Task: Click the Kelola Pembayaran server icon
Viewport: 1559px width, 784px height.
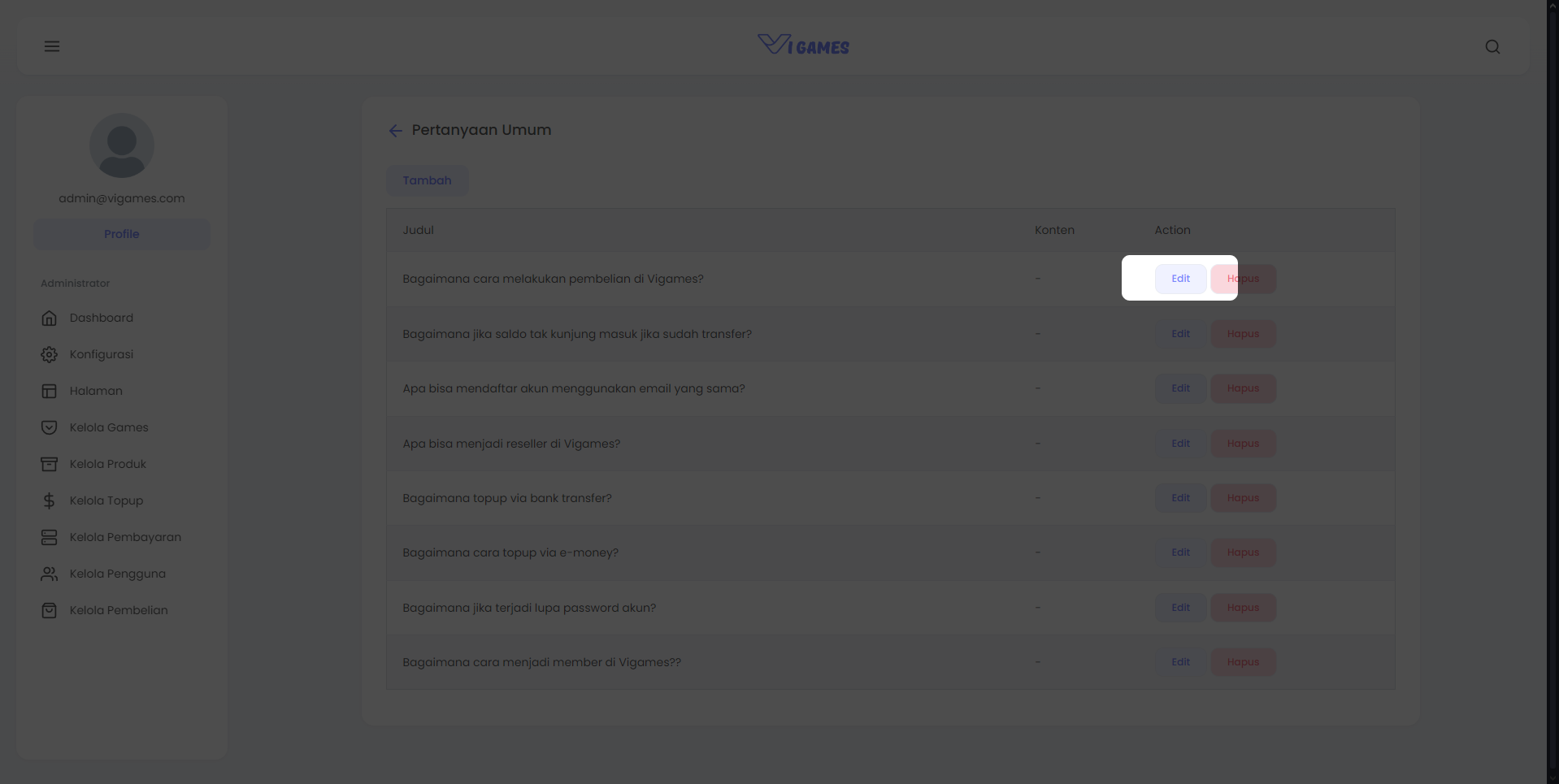Action: [49, 537]
